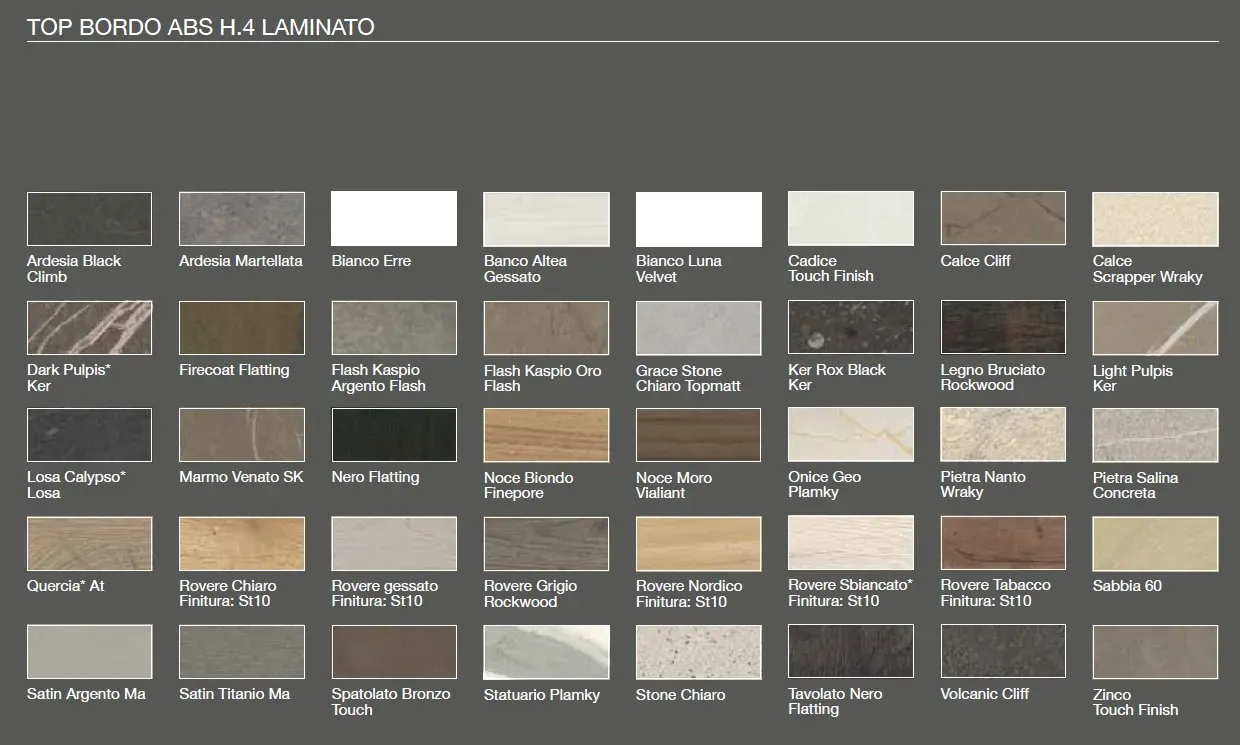
Task: Pick the Calce Cliff laminate sample
Action: coord(1003,219)
